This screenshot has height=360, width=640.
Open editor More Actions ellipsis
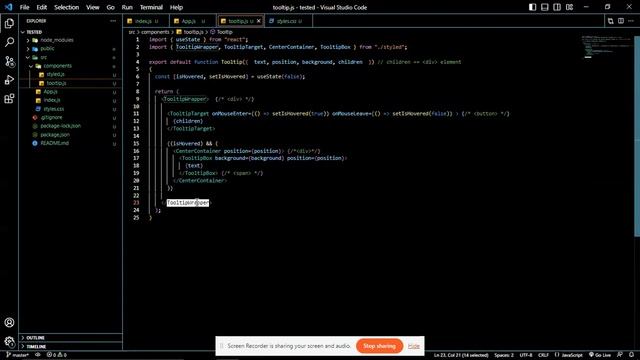(631, 21)
